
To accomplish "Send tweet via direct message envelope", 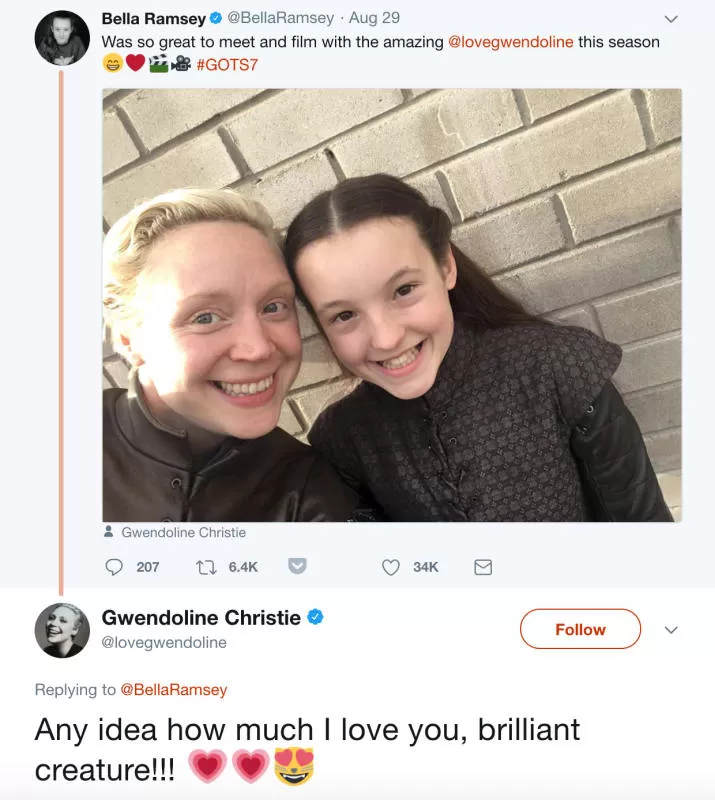I will coord(482,566).
